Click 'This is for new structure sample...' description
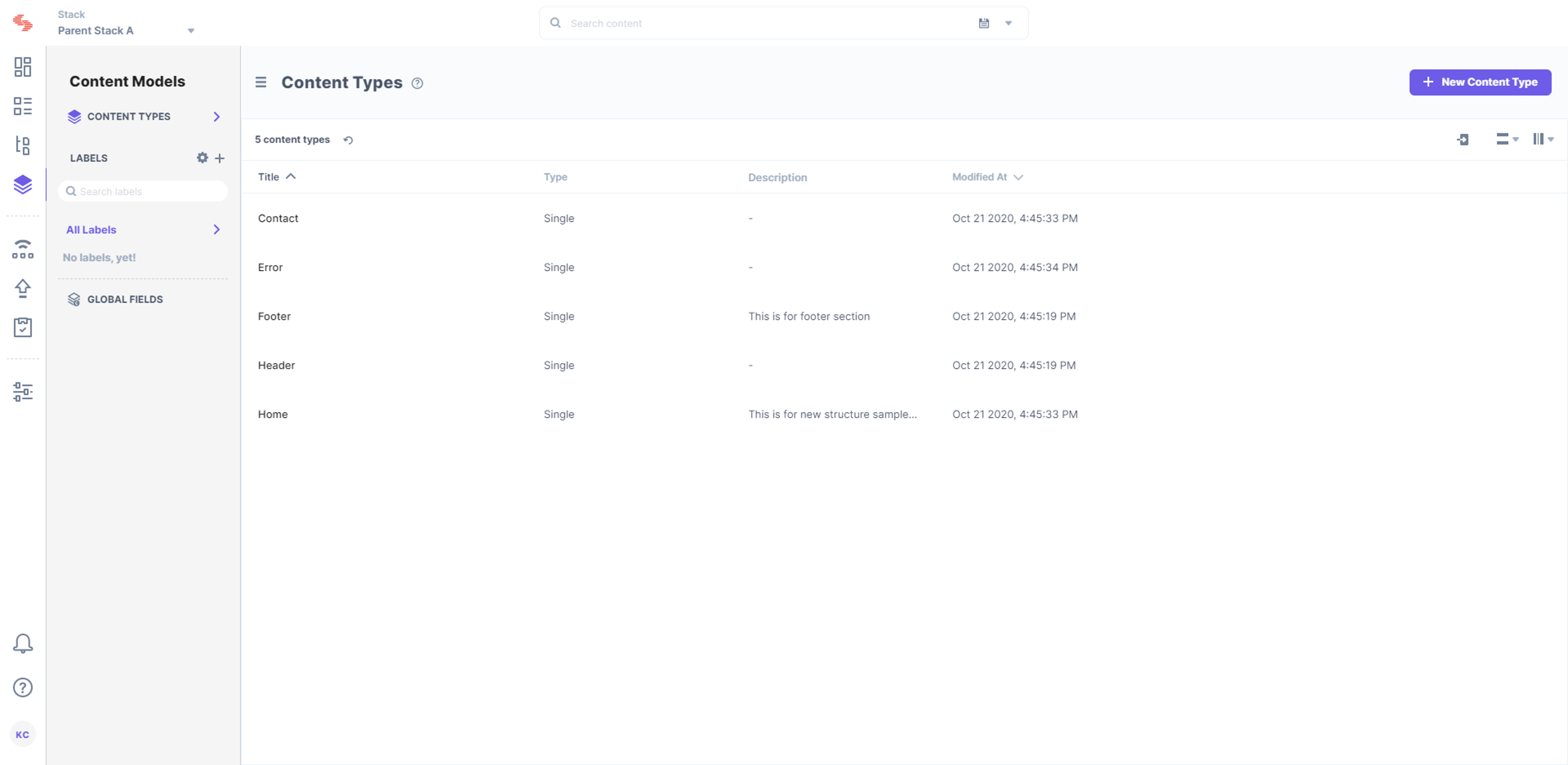Screen dimensions: 1568x765 [x=832, y=414]
